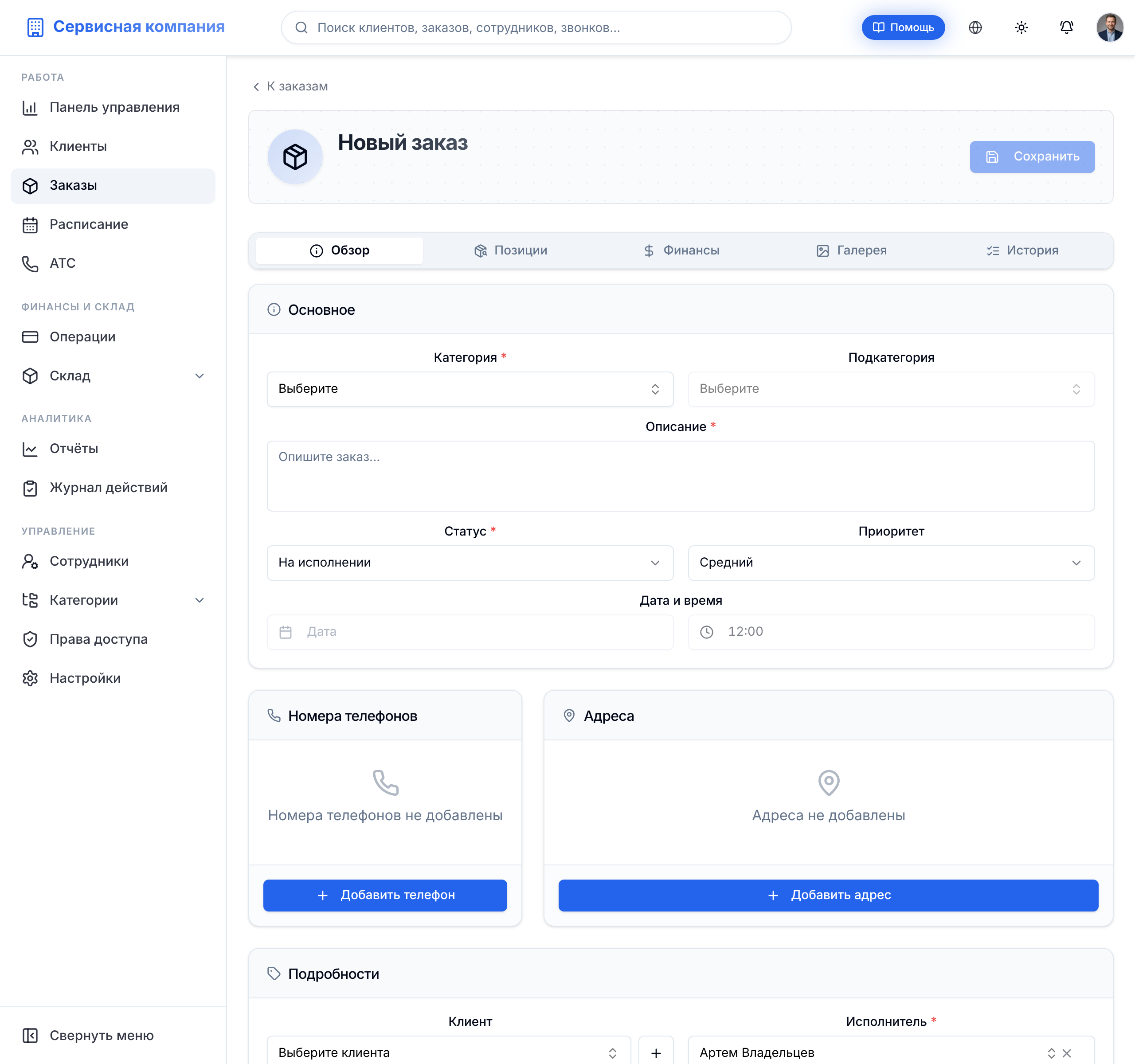The width and height of the screenshot is (1135, 1064).
Task: Go to Клиенты in the sidebar
Action: pos(113,146)
